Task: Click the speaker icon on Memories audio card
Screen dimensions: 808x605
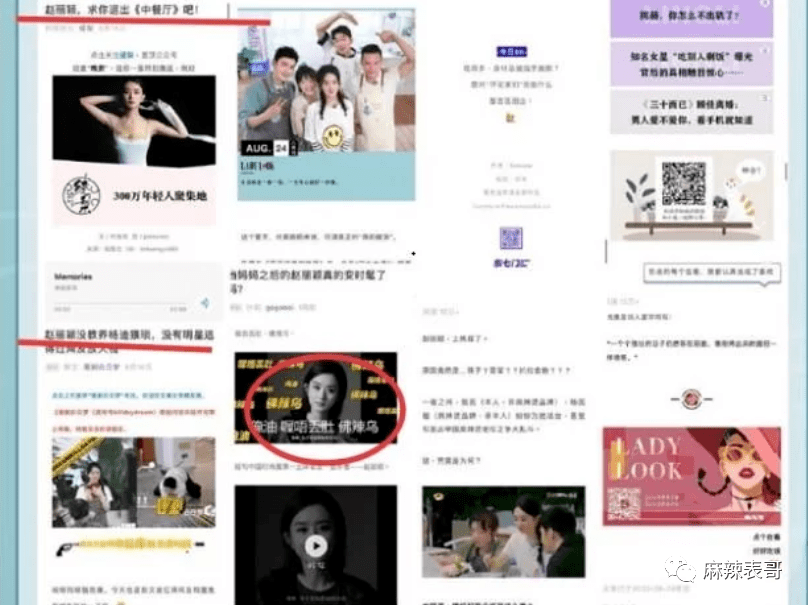Action: [x=204, y=302]
